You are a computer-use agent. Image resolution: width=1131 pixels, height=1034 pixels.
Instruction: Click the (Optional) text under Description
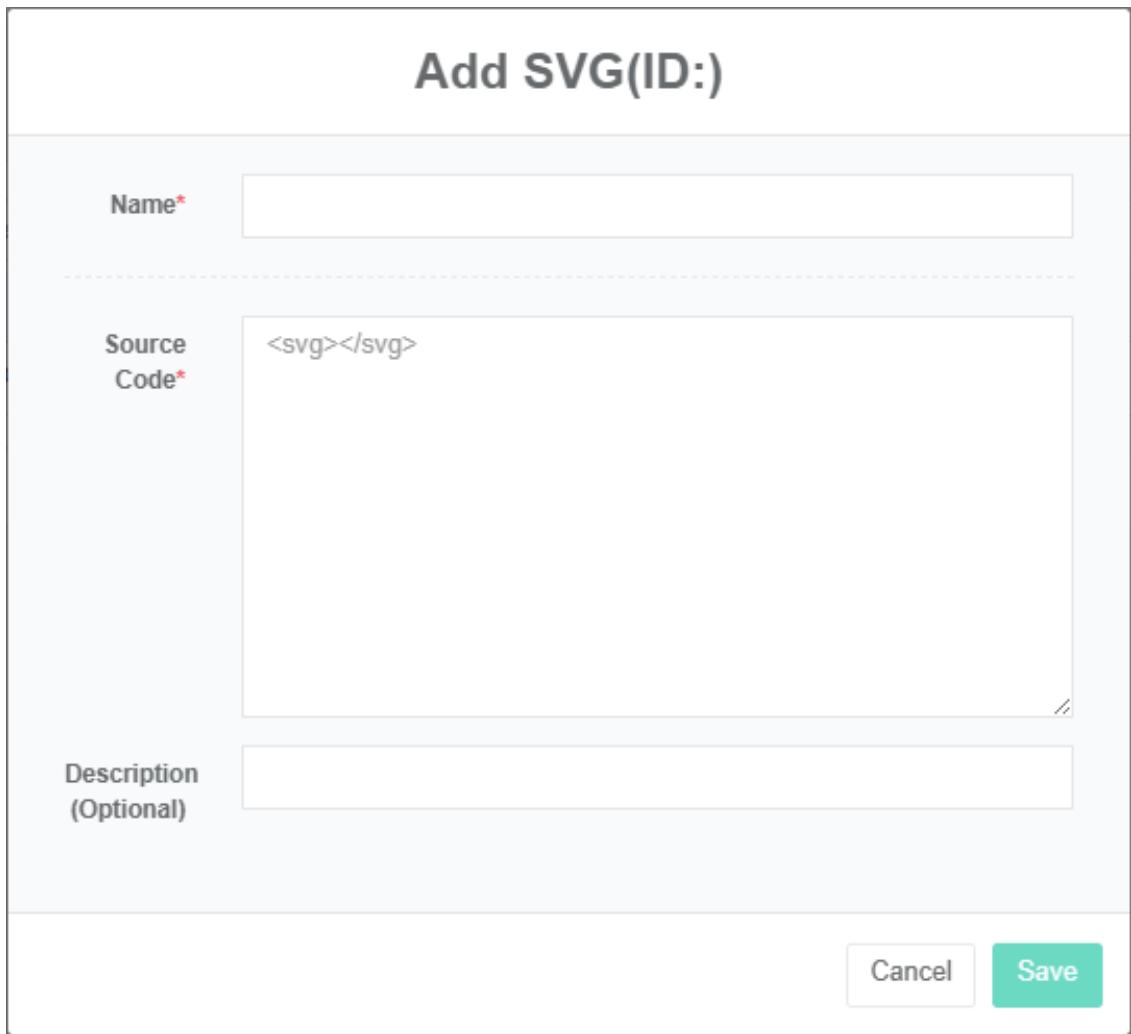(x=128, y=808)
